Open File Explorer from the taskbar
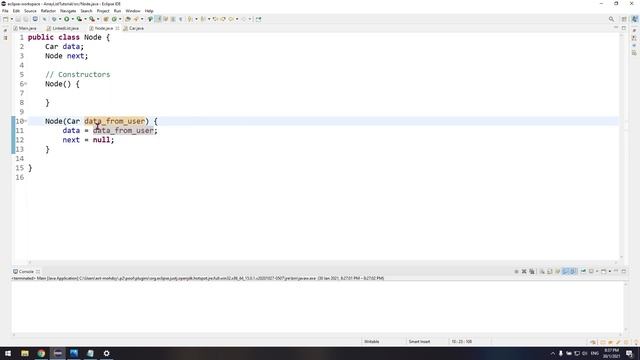This screenshot has width=640, height=360. click(25, 353)
